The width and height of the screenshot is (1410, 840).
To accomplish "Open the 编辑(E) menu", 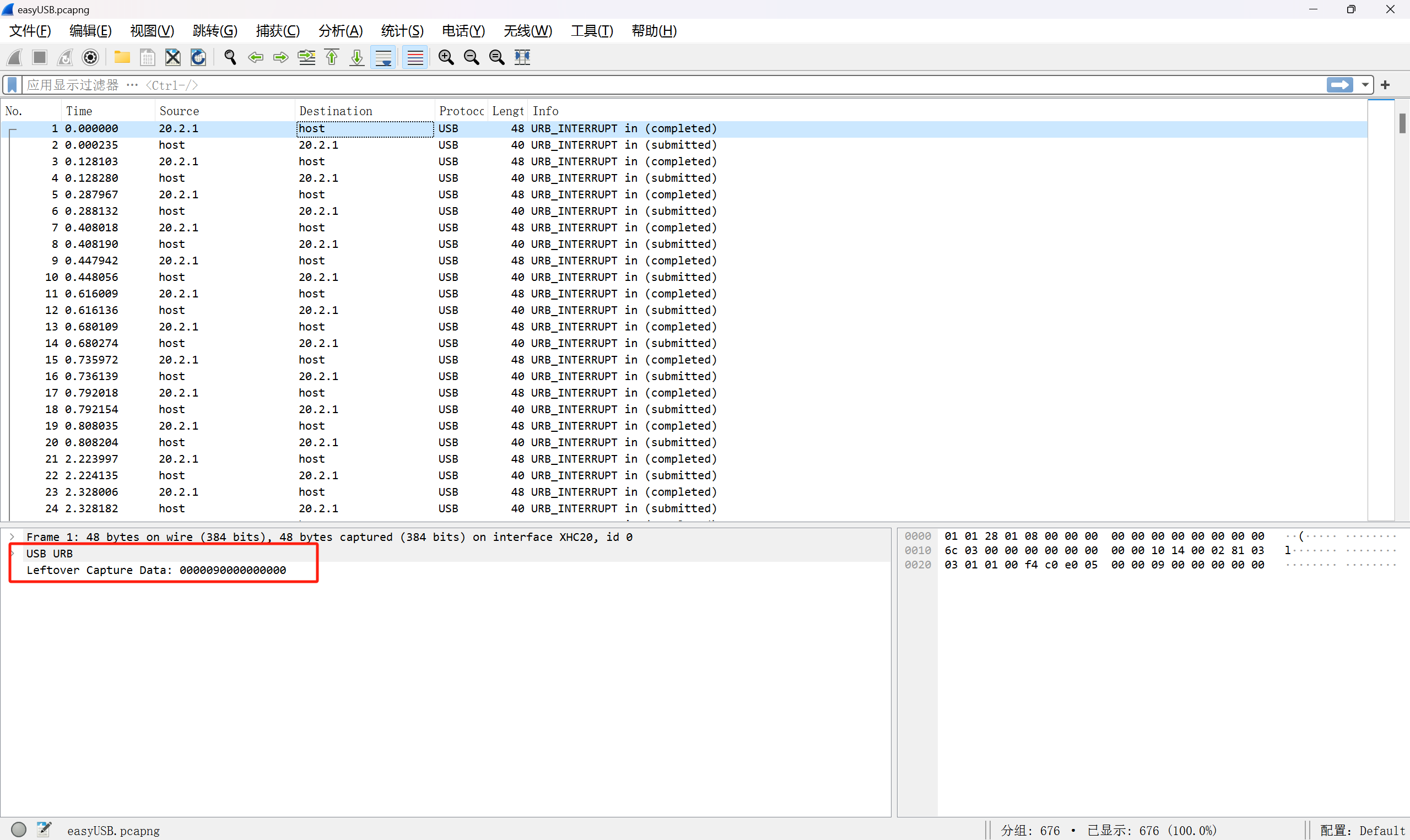I will [x=90, y=31].
